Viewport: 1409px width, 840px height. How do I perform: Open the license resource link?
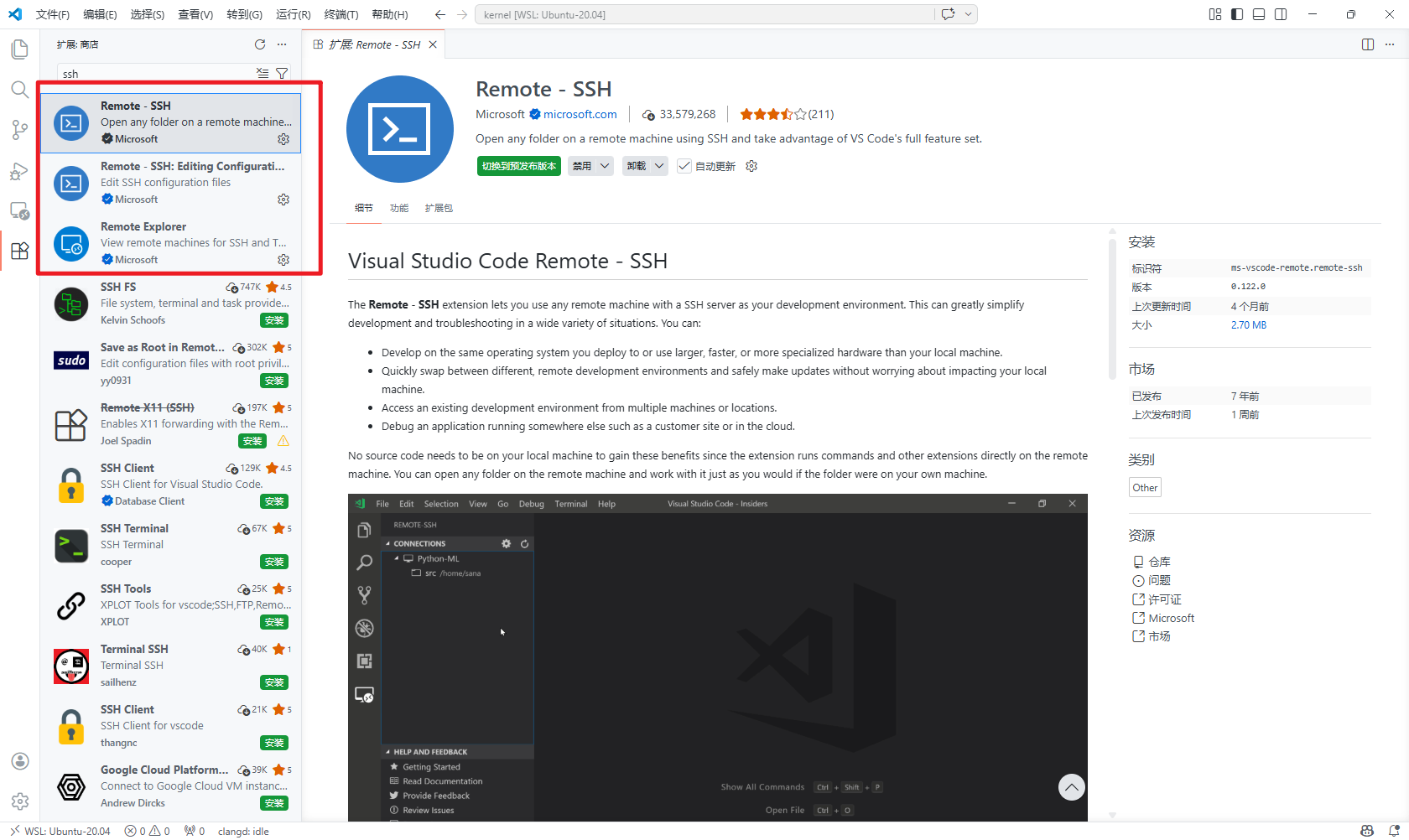tap(1164, 599)
